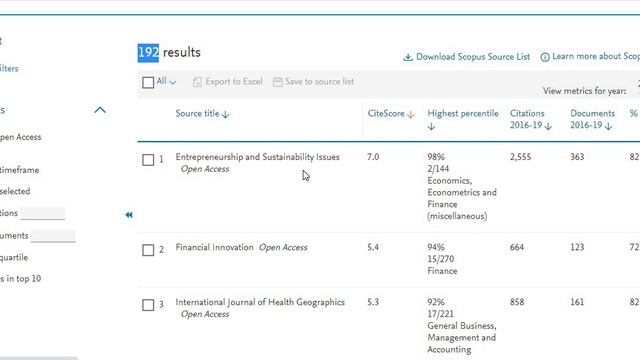The image size is (640, 360).
Task: Click the Finance subject text in row 2
Action: (x=442, y=271)
